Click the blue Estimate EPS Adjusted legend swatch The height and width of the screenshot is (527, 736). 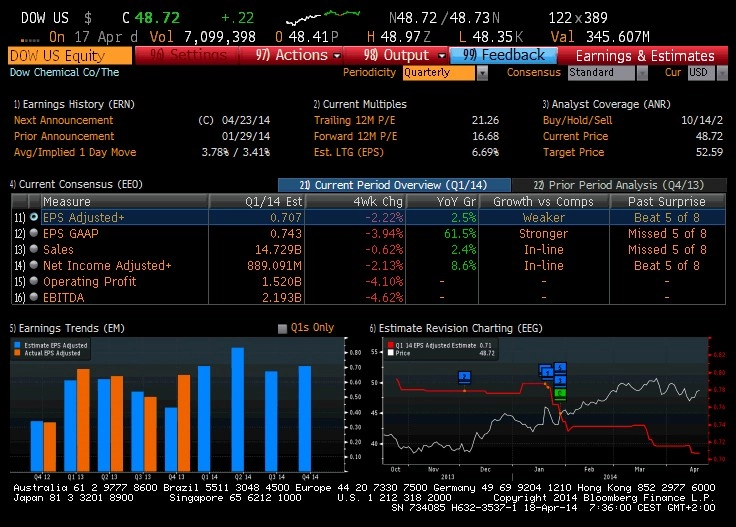click(x=17, y=345)
